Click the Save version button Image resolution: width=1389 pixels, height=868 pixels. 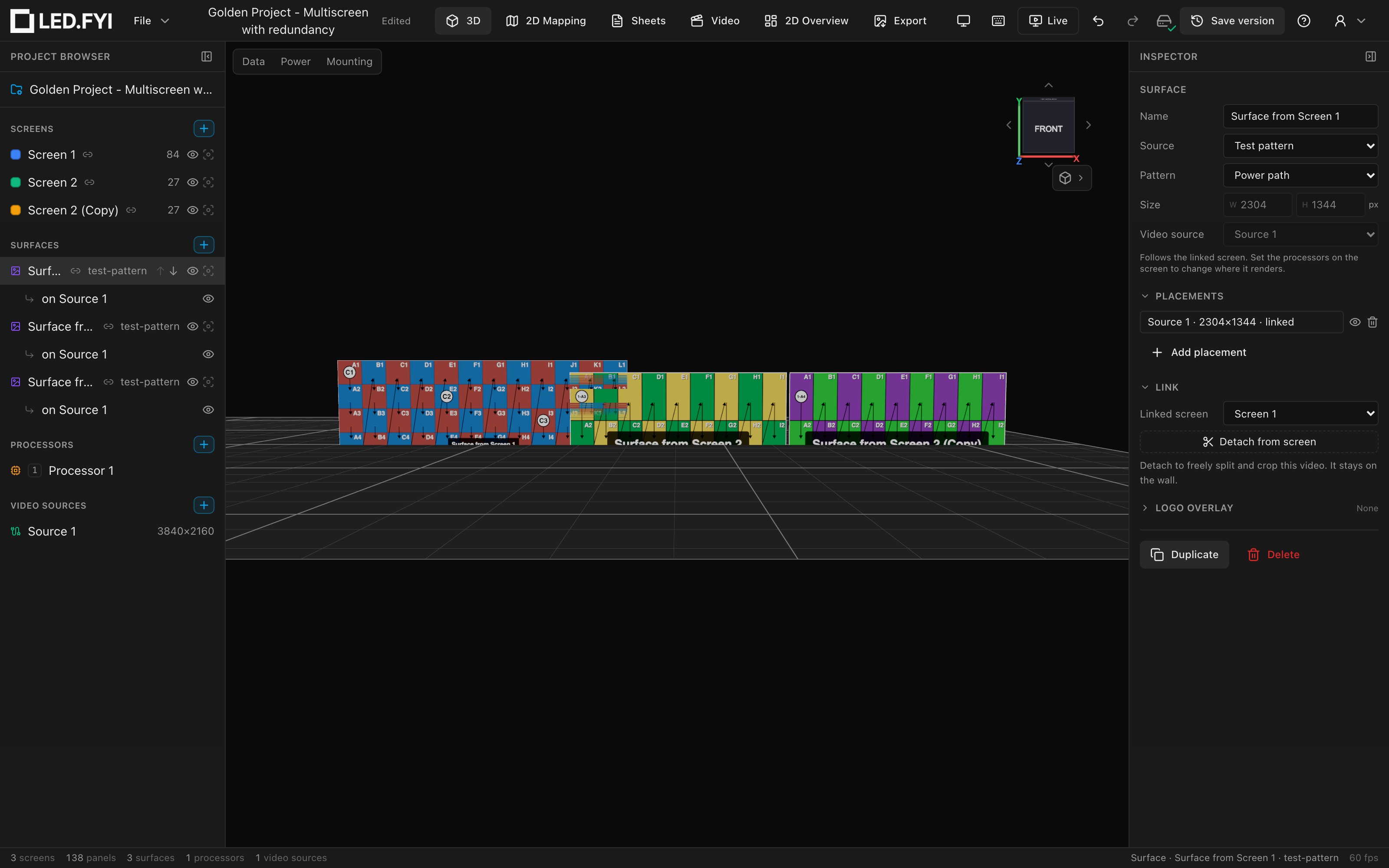coord(1232,21)
